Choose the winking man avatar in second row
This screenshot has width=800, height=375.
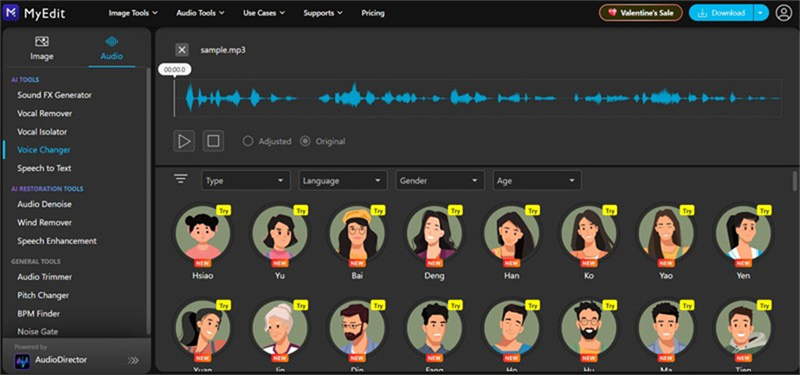tap(511, 328)
